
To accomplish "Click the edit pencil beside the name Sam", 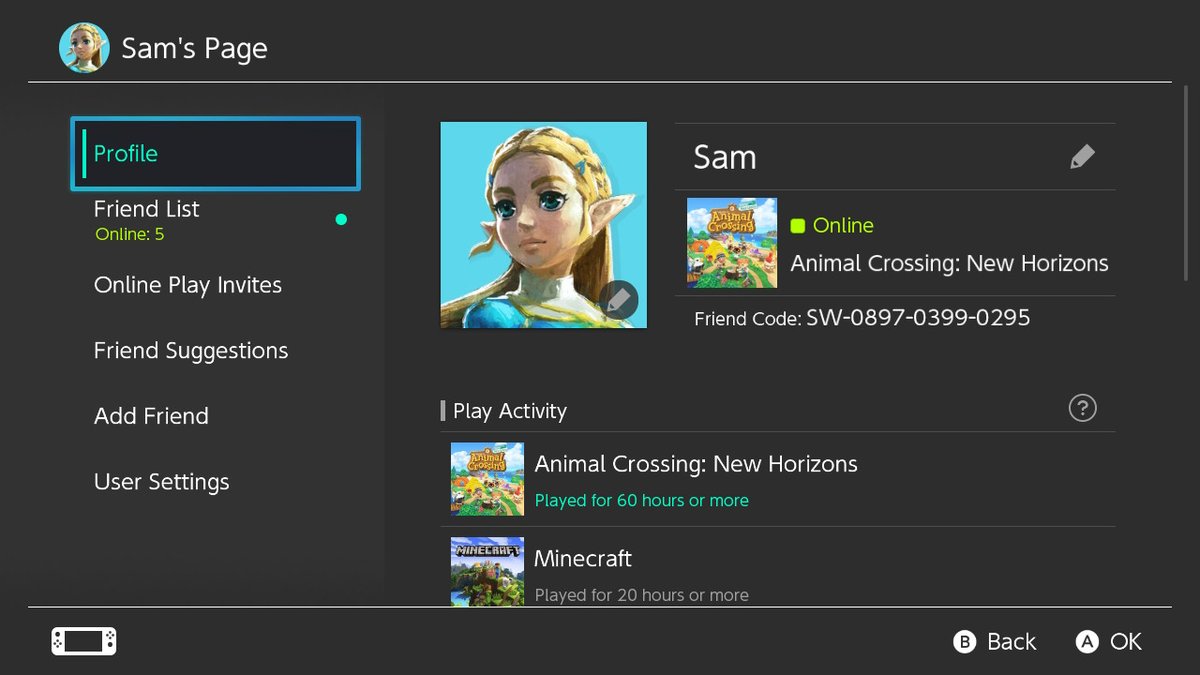I will (1082, 157).
